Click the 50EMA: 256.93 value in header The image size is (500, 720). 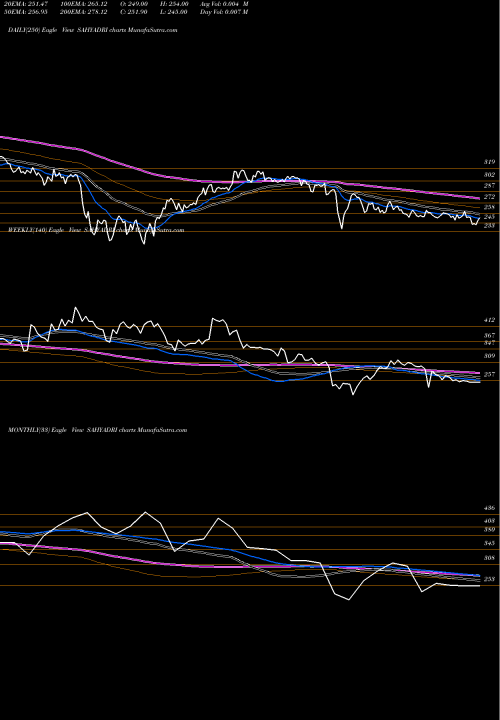pyautogui.click(x=24, y=12)
